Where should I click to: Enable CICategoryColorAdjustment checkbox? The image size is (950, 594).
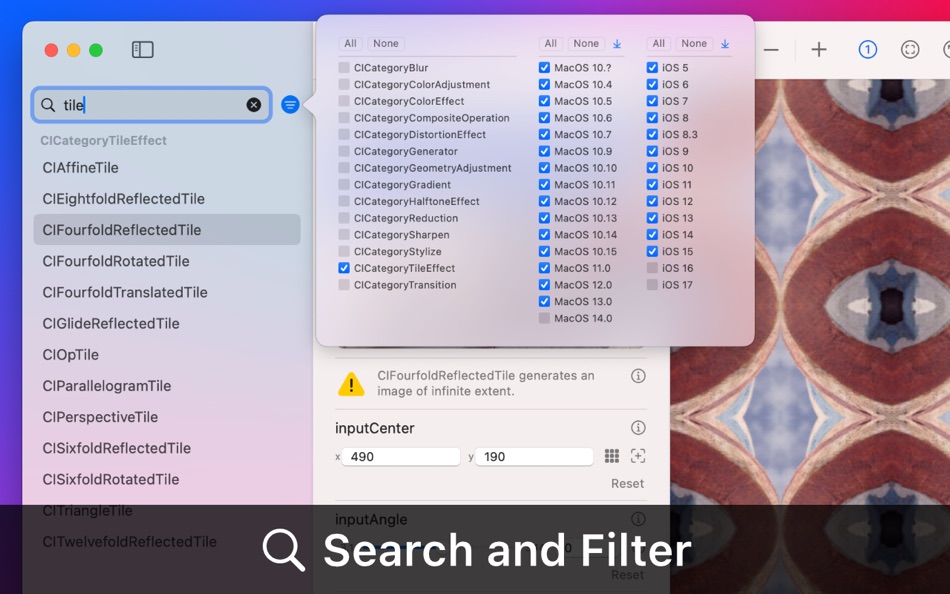coord(344,84)
